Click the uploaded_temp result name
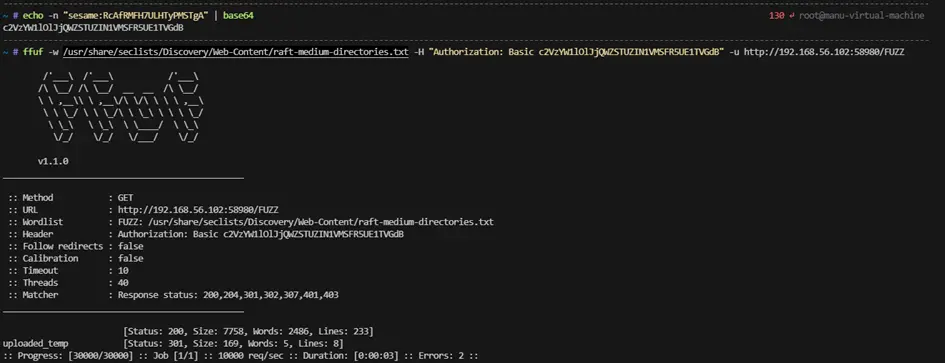 click(x=36, y=343)
